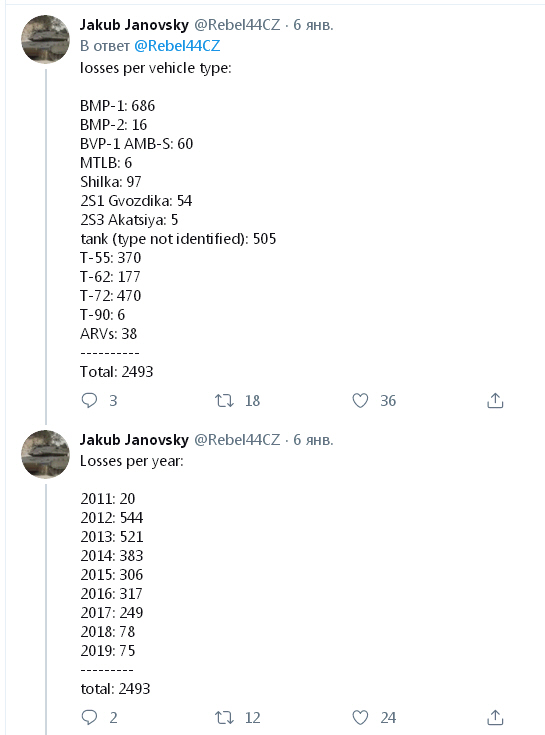The height and width of the screenshot is (735, 545).
Task: Reply to the Losses per year tweet
Action: point(89,718)
